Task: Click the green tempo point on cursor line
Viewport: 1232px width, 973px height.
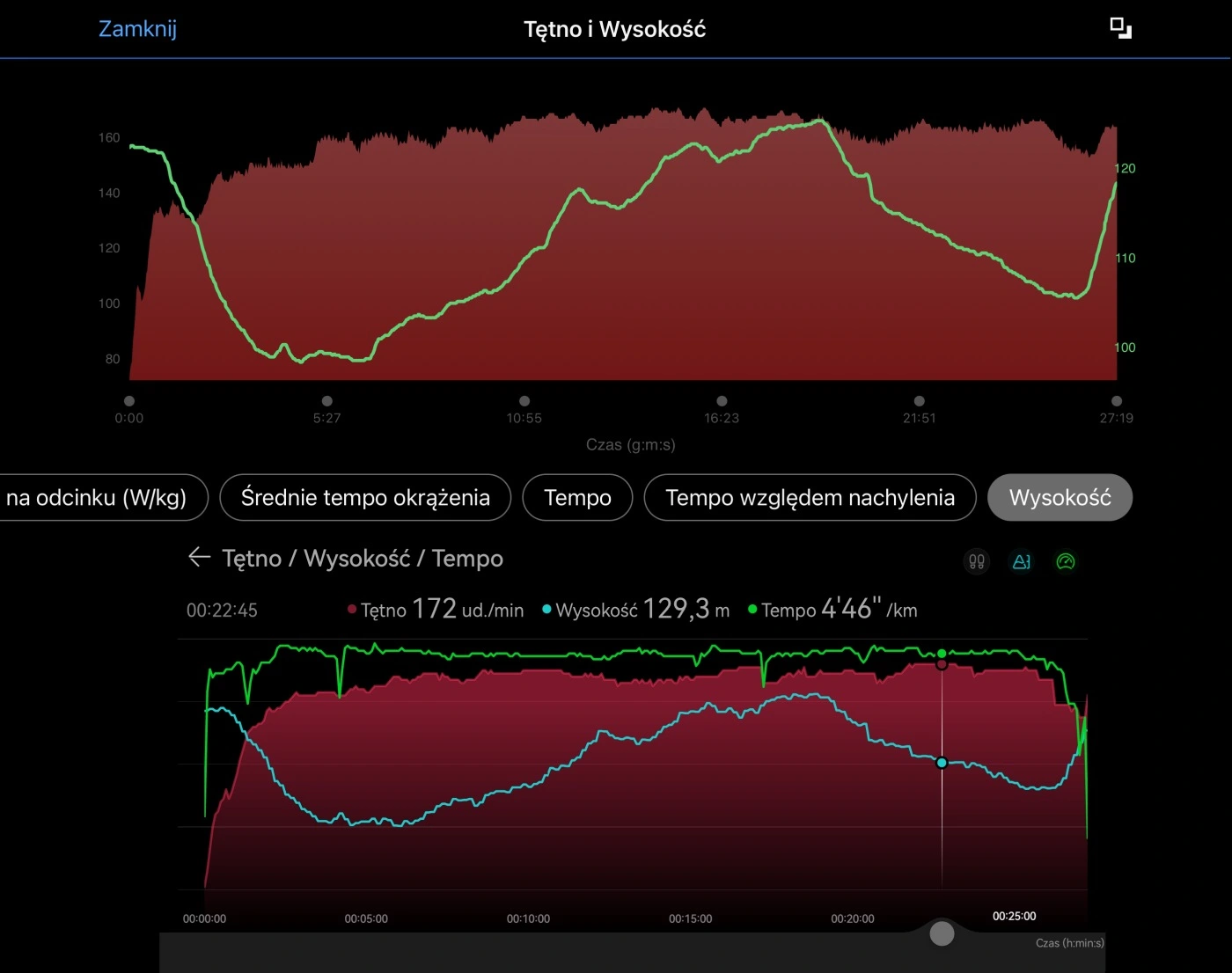Action: click(x=942, y=654)
